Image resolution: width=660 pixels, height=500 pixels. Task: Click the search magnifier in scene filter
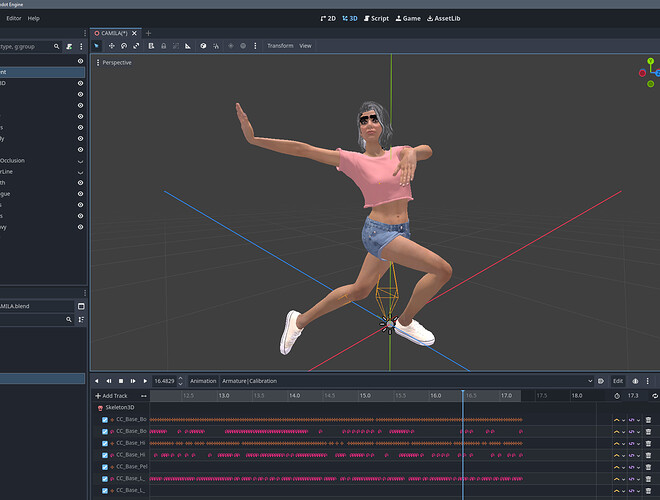pyautogui.click(x=56, y=47)
